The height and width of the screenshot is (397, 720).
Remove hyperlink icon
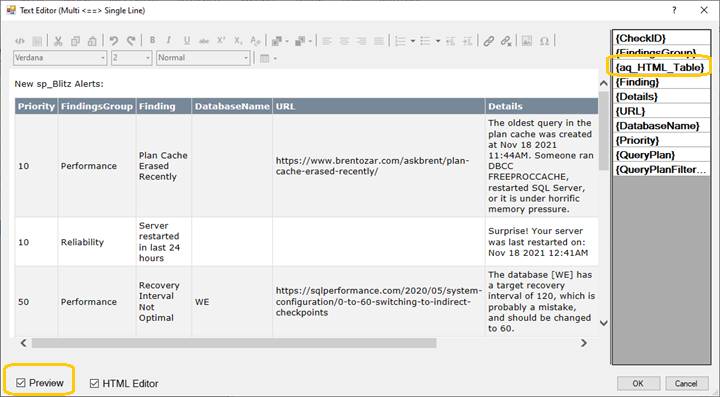[x=506, y=41]
